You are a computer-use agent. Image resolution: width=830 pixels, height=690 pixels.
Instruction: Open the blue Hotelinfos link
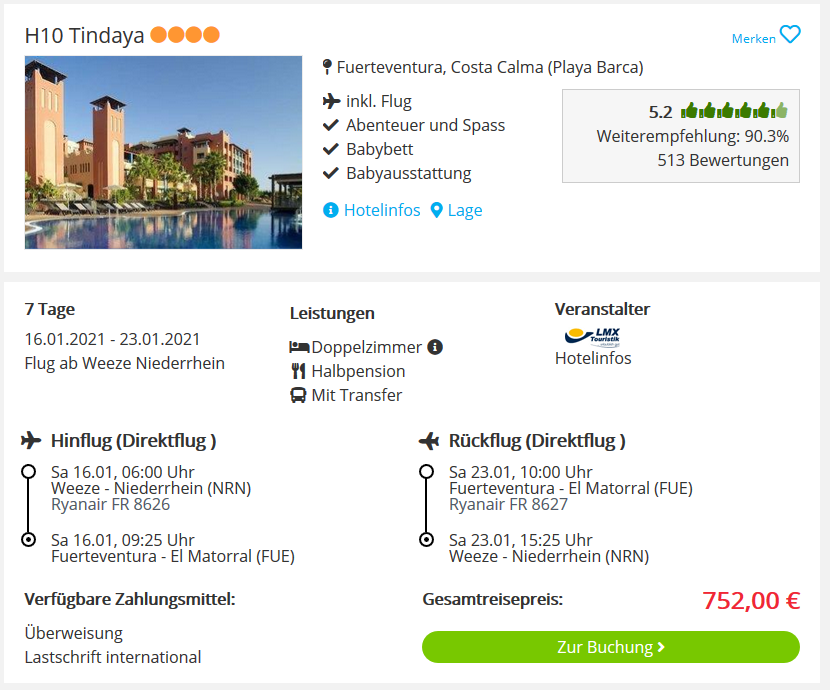382,210
